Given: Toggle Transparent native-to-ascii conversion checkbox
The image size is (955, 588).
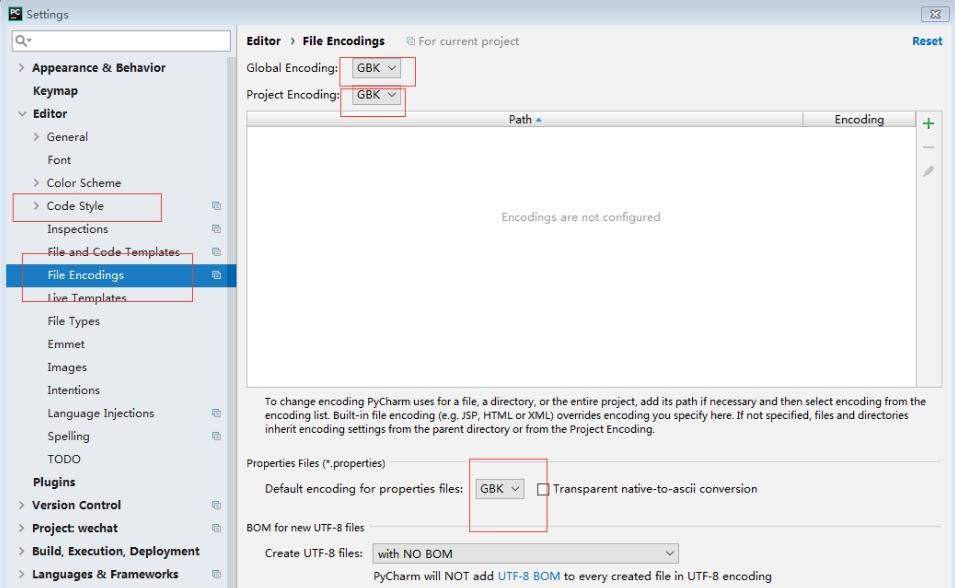Looking at the screenshot, I should 543,489.
